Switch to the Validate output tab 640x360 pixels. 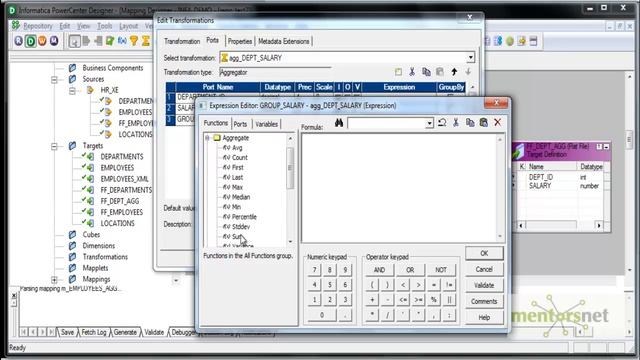[154, 332]
